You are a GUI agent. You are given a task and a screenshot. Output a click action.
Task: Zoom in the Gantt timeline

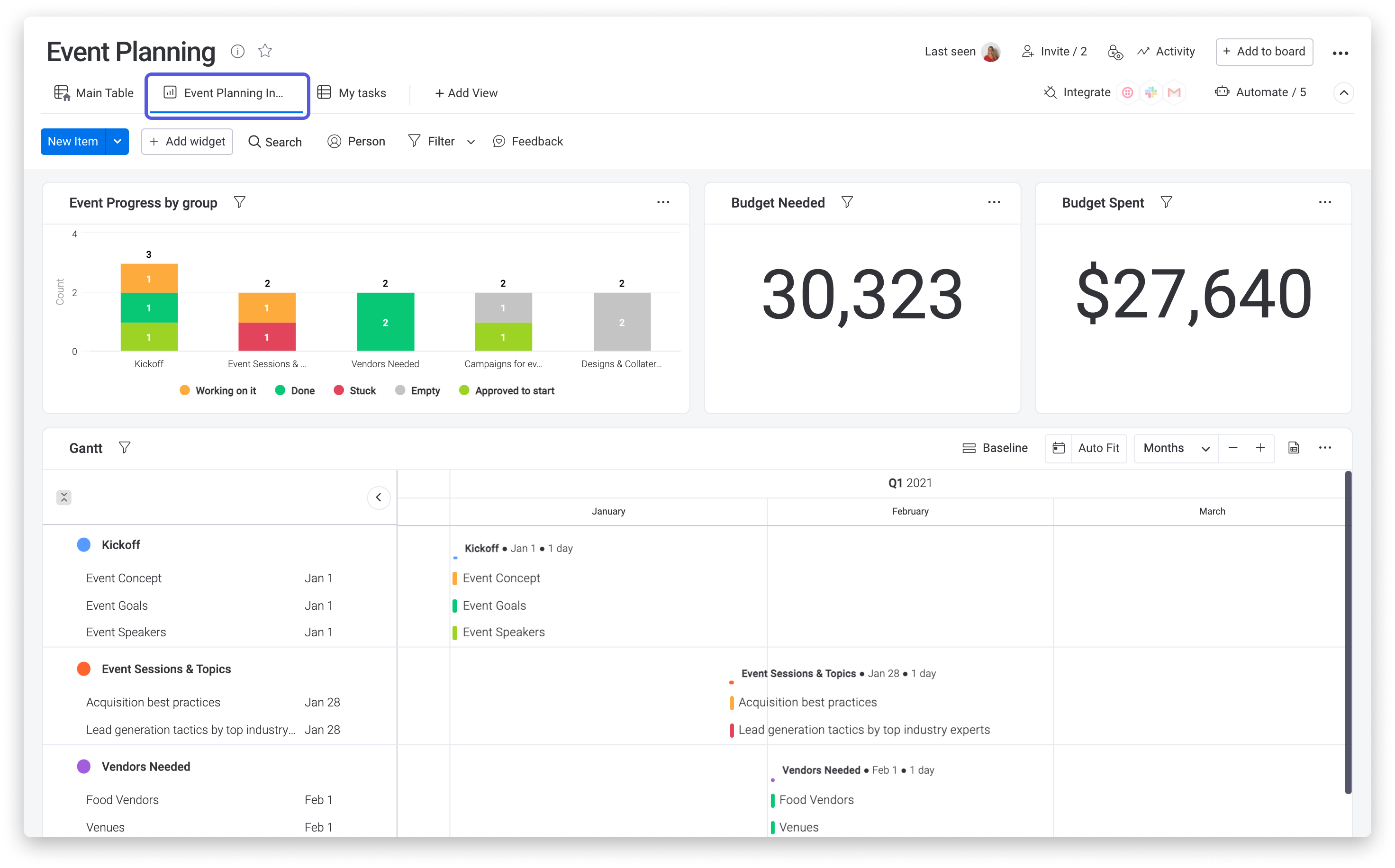(1260, 448)
